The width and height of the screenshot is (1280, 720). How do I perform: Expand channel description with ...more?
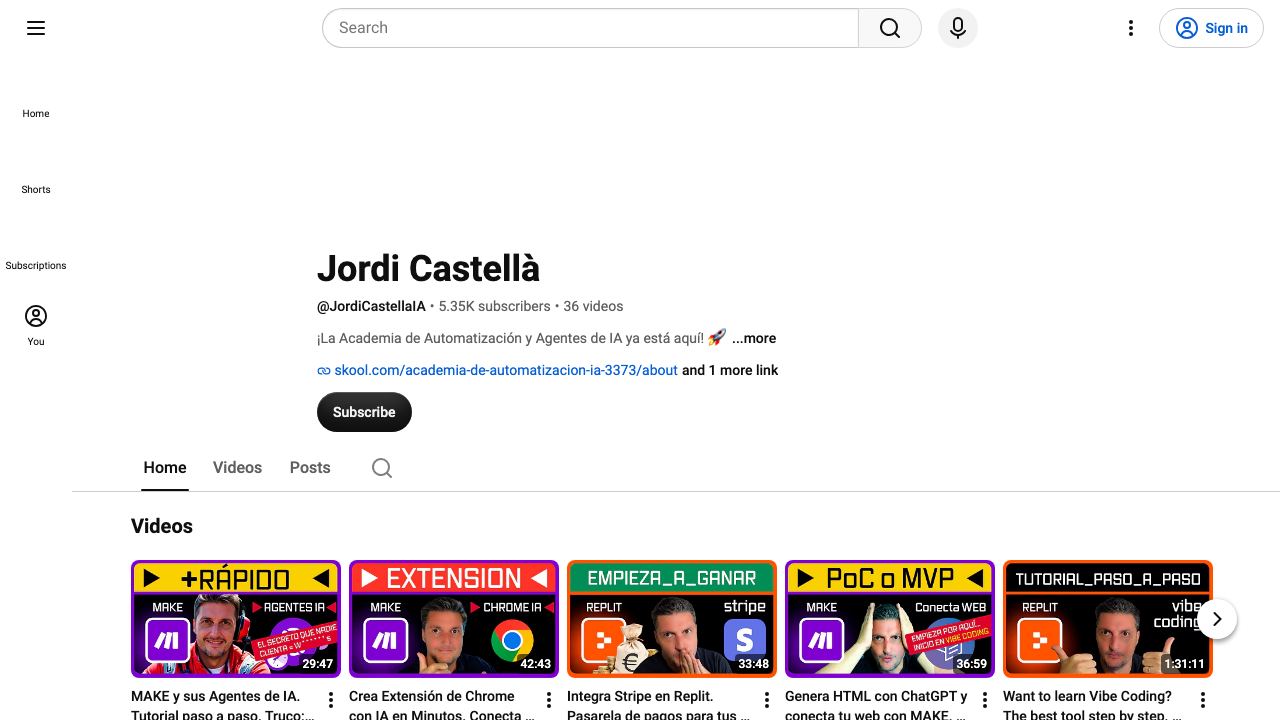tap(754, 338)
